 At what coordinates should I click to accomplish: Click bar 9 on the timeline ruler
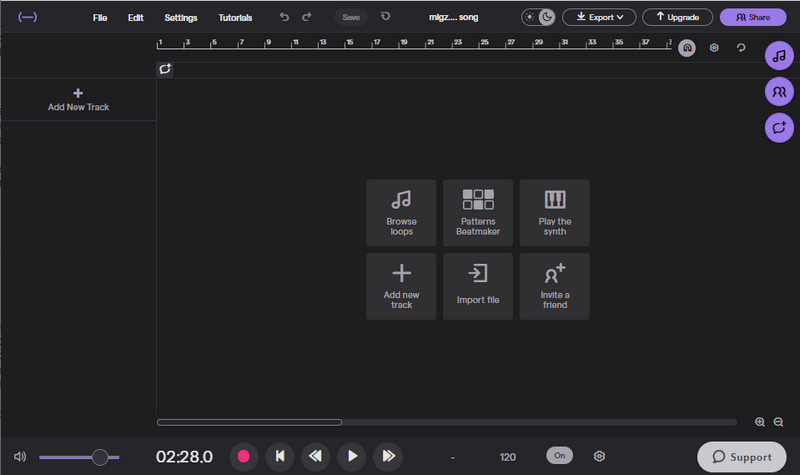point(268,43)
